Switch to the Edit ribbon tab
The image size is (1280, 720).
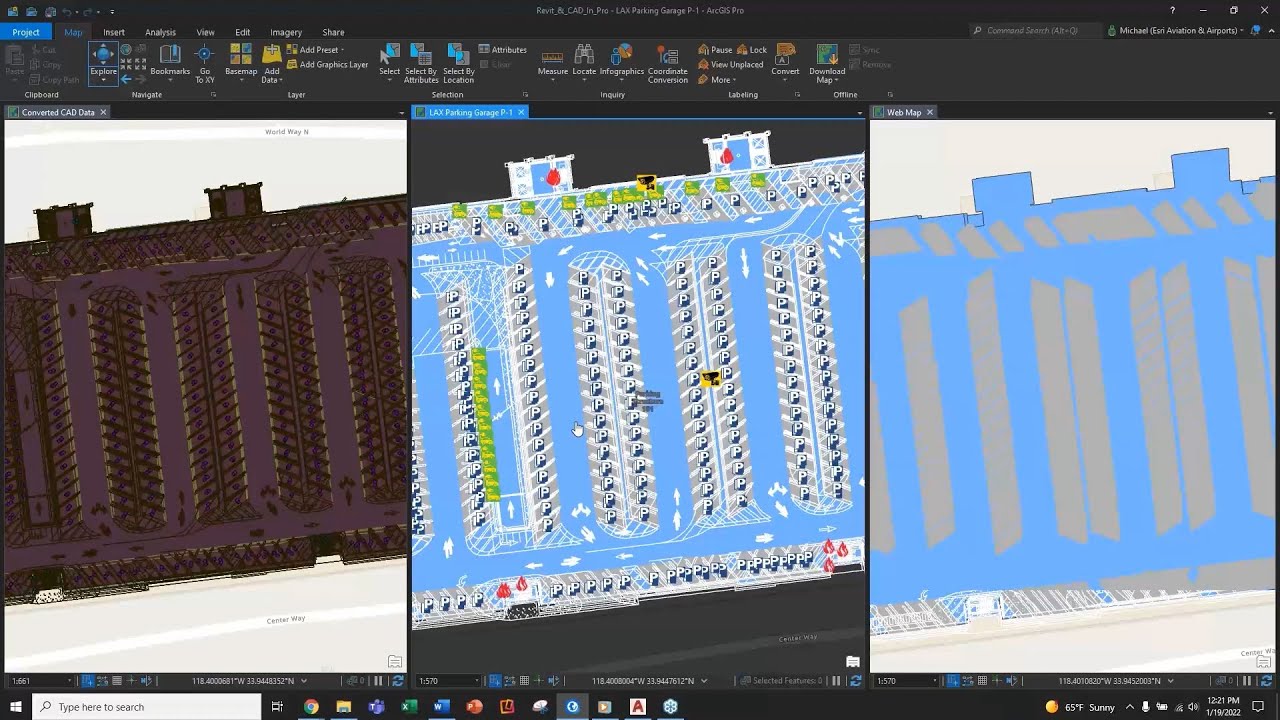[x=242, y=32]
